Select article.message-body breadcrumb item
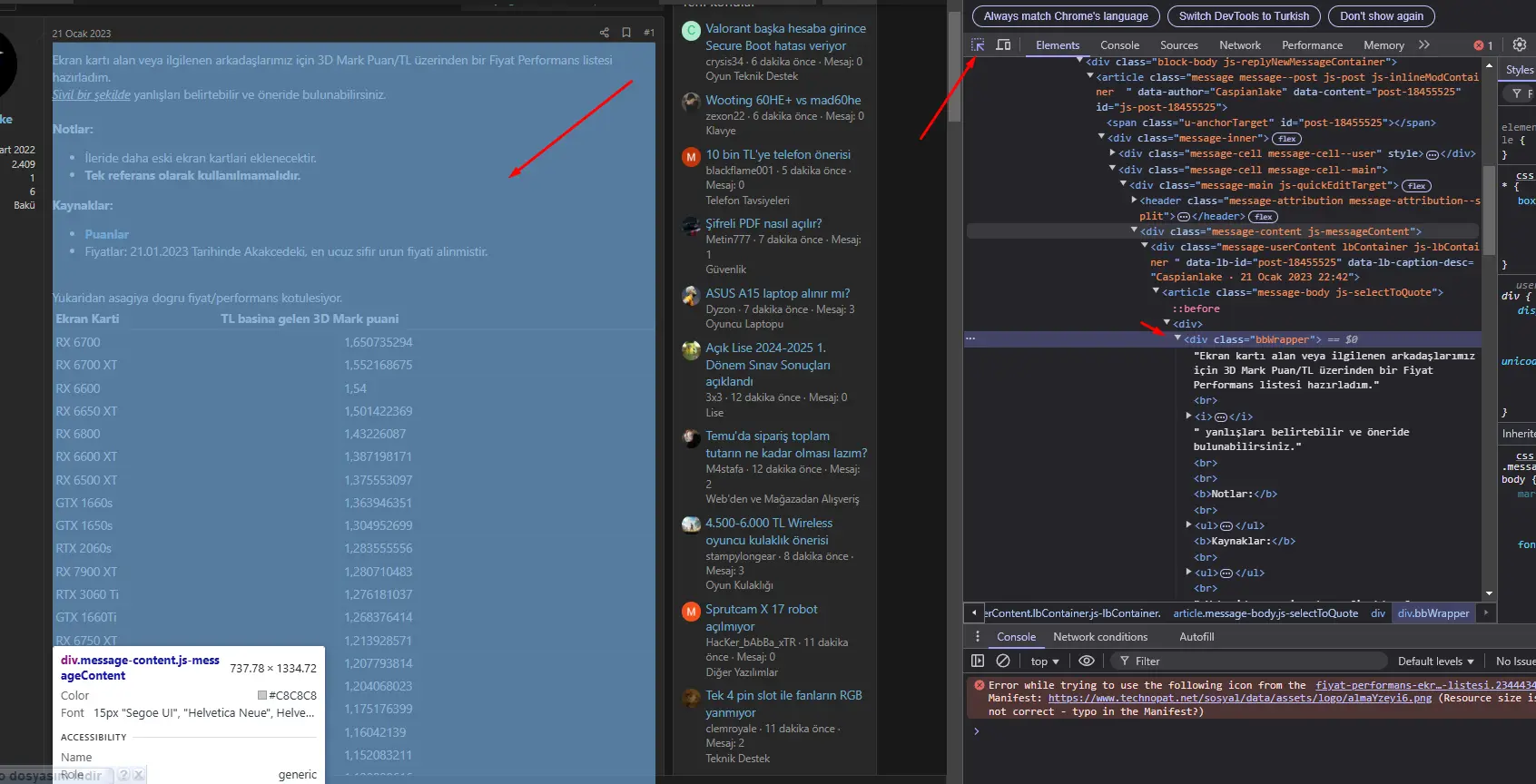This screenshot has width=1536, height=784. pyautogui.click(x=1265, y=613)
